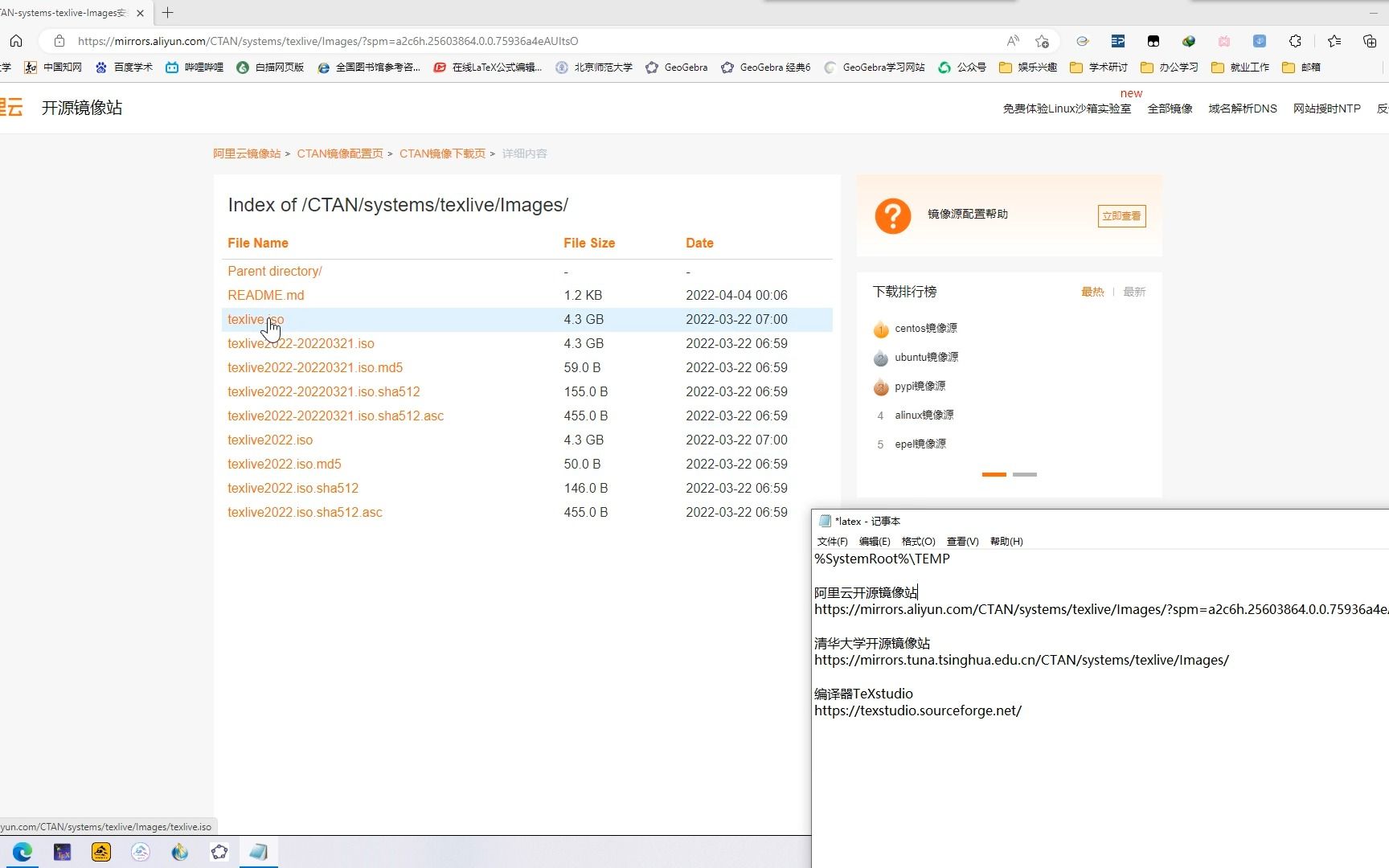
Task: Expand the 就业工作 bookmark folder
Action: 1240,68
